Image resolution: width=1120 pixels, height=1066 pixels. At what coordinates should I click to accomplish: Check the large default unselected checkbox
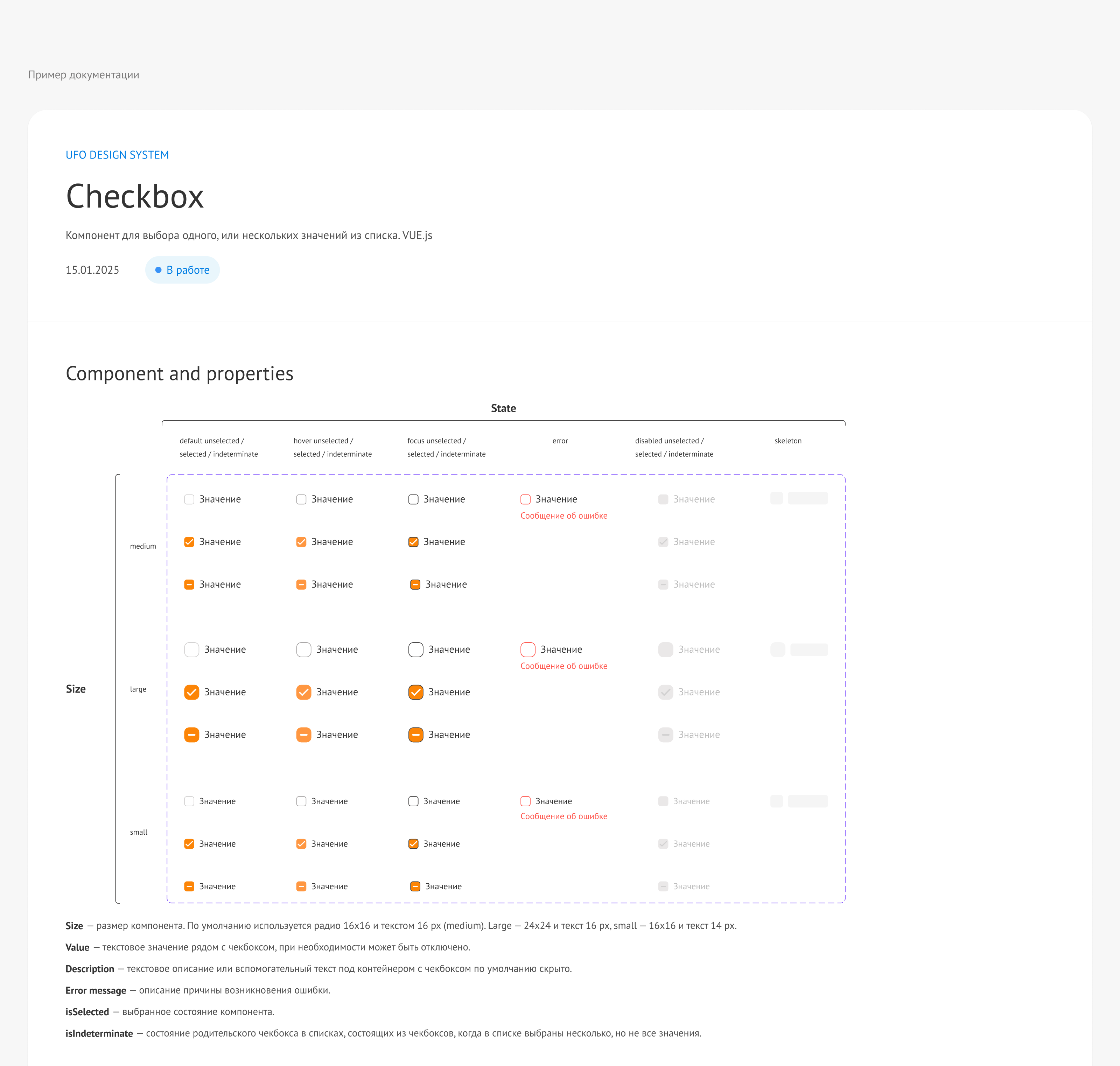click(191, 649)
